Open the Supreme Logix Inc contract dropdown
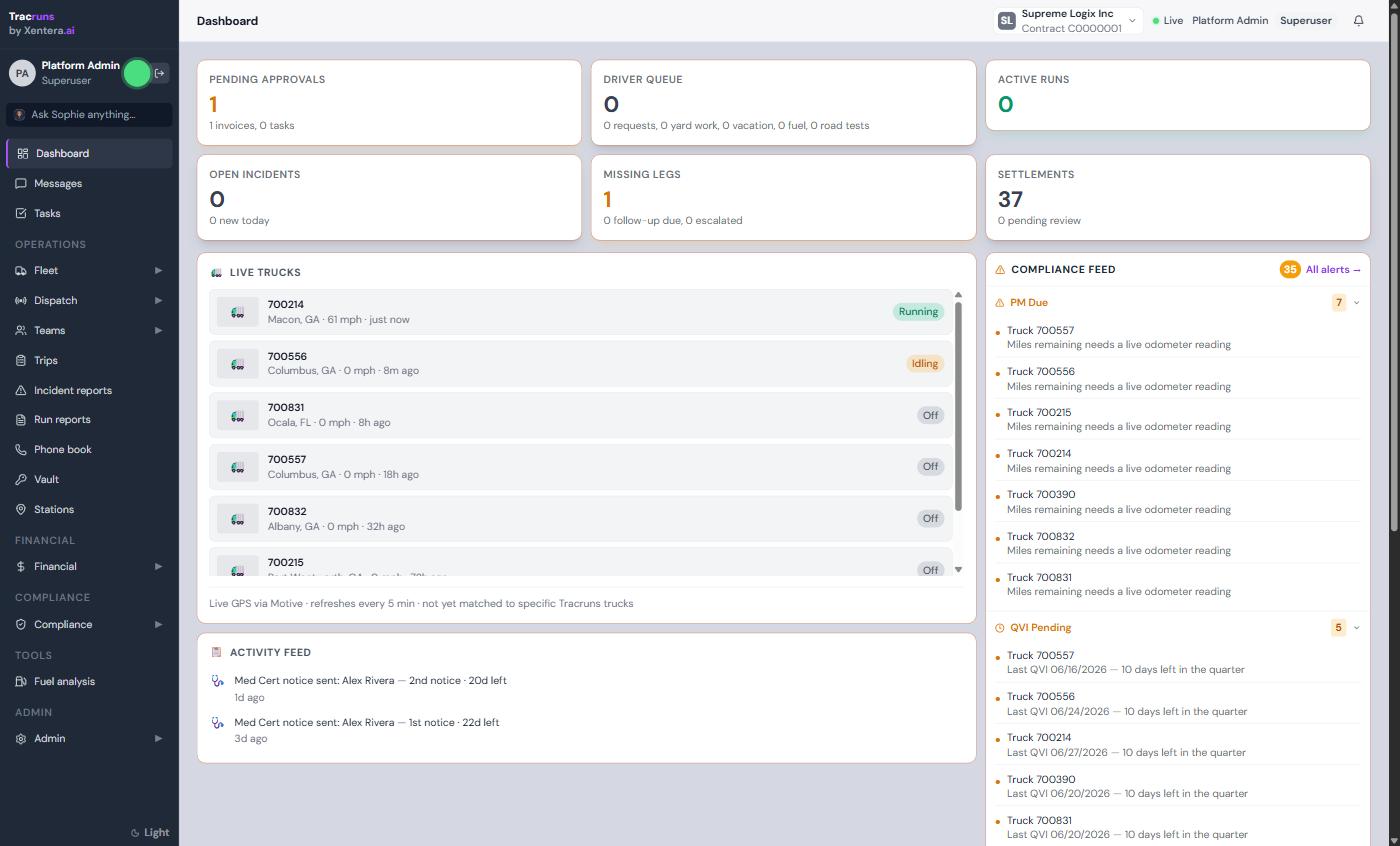Viewport: 1400px width, 846px height. 1068,21
